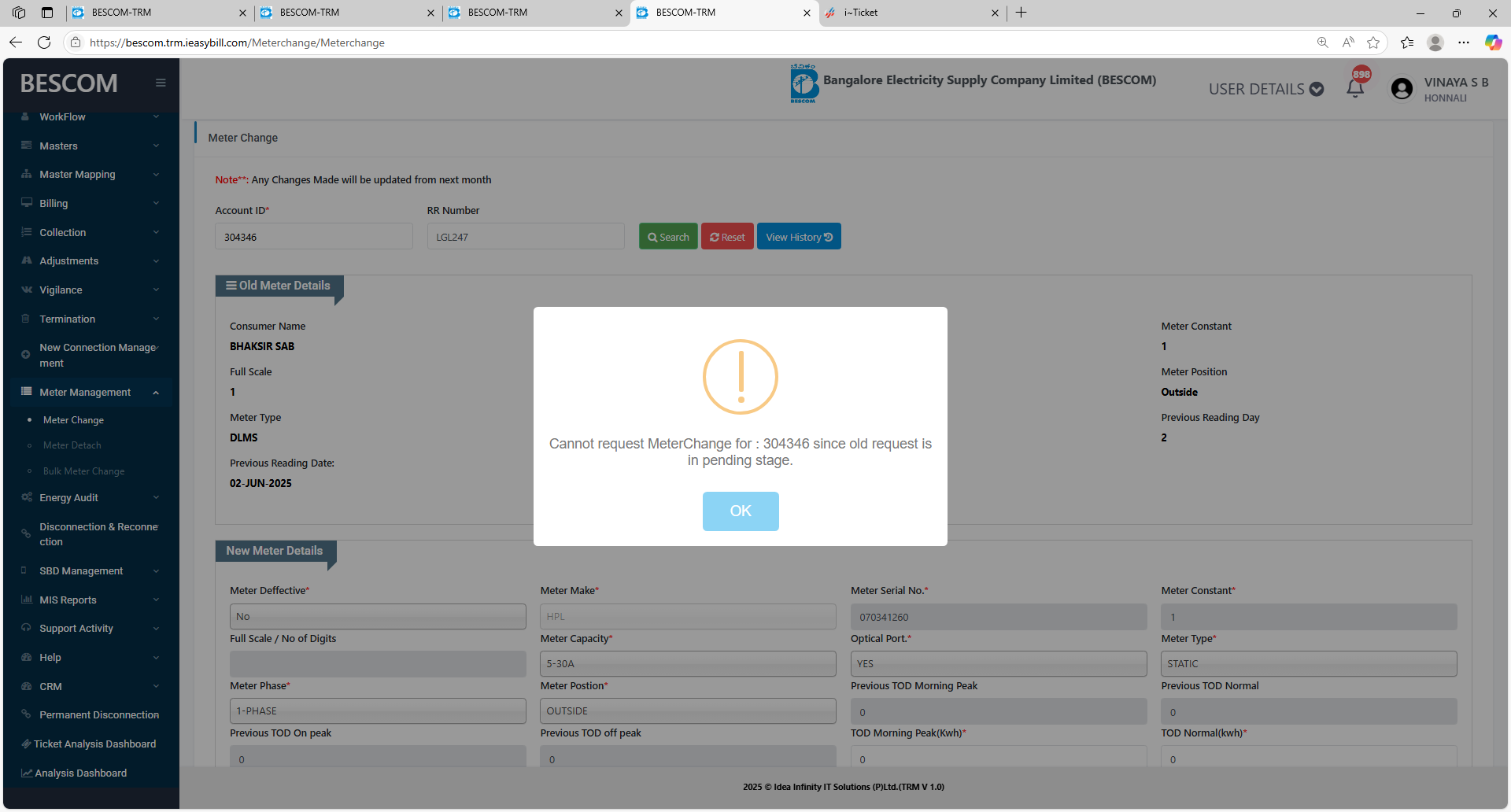Click the Account ID input field
The image size is (1511, 812).
(x=314, y=237)
